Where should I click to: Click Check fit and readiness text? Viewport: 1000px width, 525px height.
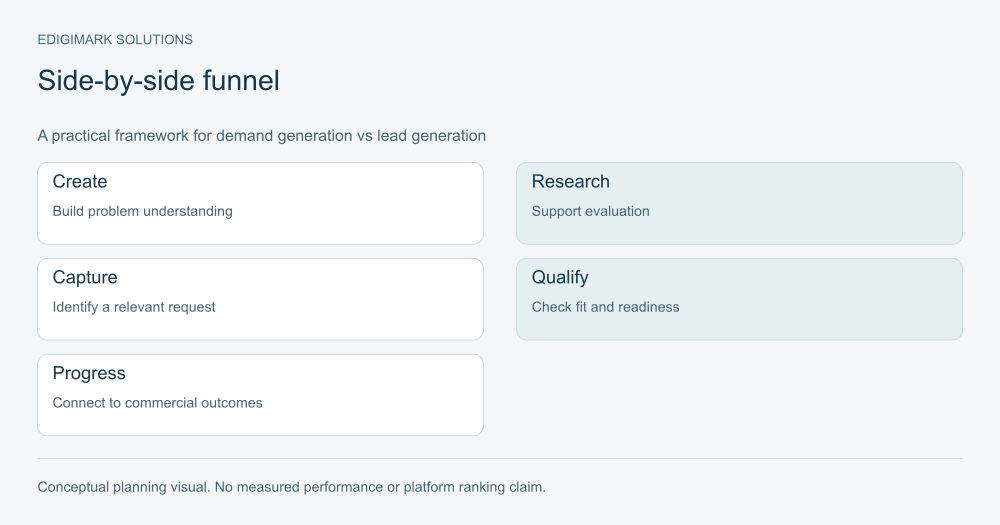pos(605,307)
